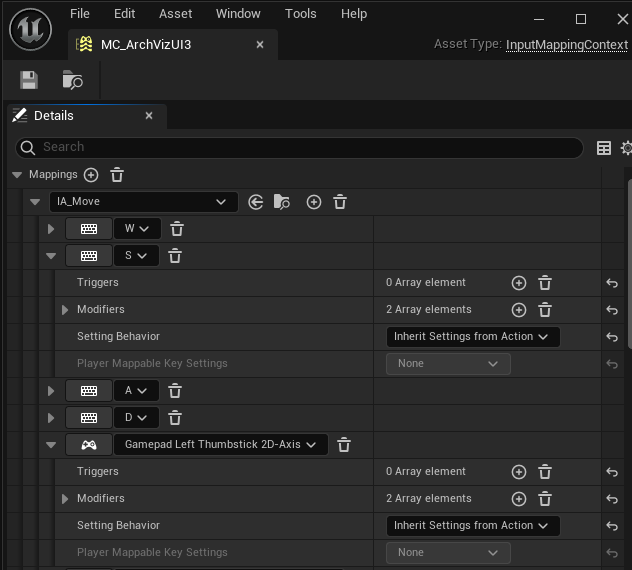The image size is (632, 570).
Task: Open S key Setting Behavior dropdown
Action: point(473,337)
